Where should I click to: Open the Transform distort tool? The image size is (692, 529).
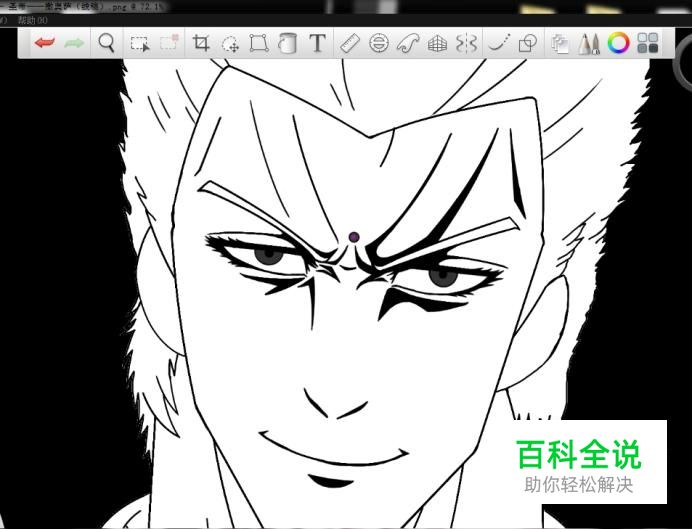259,43
